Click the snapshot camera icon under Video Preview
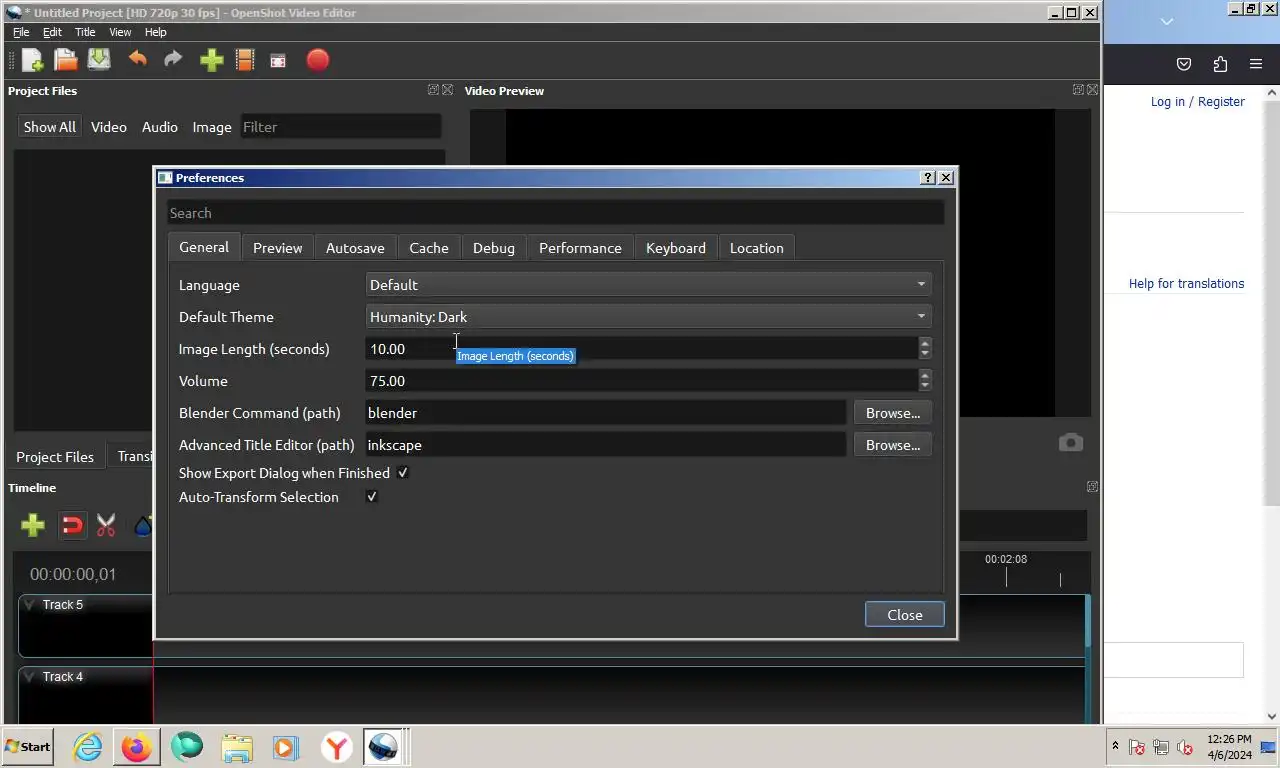 pyautogui.click(x=1071, y=442)
